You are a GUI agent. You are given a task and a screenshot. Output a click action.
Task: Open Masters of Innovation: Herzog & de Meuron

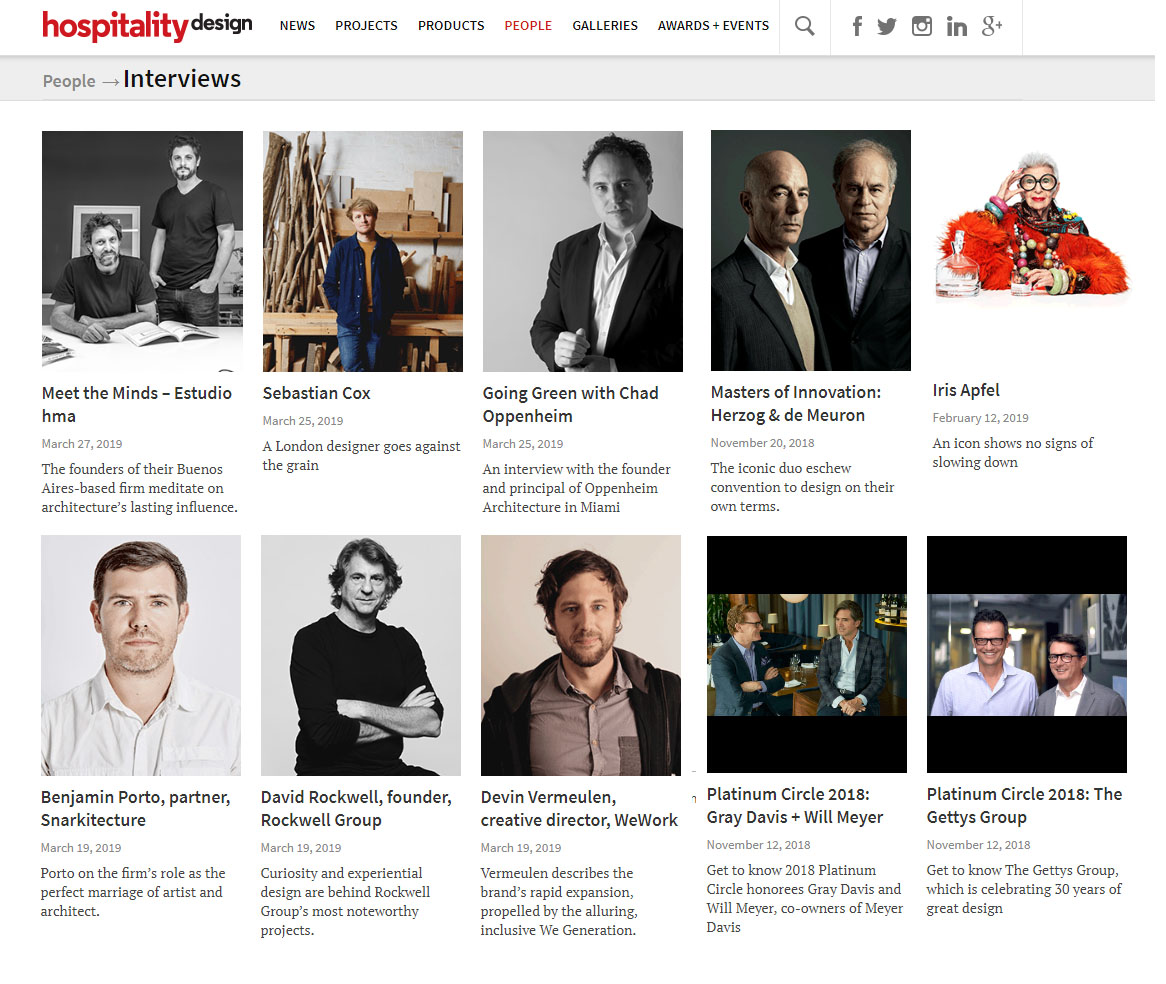click(795, 403)
